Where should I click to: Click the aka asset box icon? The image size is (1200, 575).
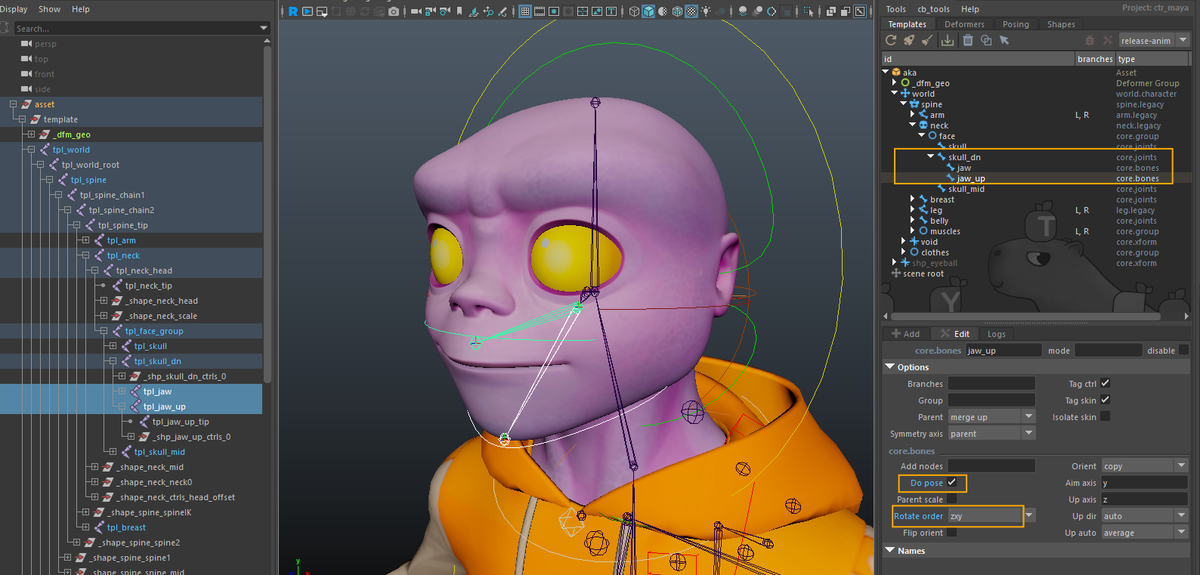click(897, 72)
